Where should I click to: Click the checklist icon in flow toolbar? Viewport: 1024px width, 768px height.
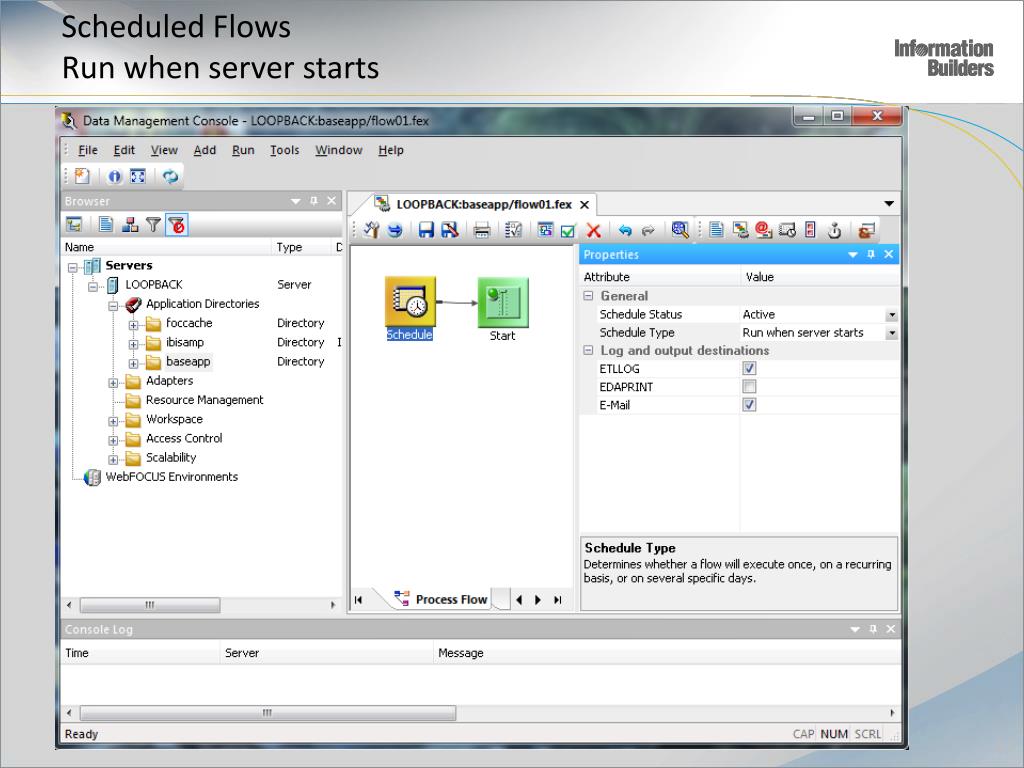513,230
